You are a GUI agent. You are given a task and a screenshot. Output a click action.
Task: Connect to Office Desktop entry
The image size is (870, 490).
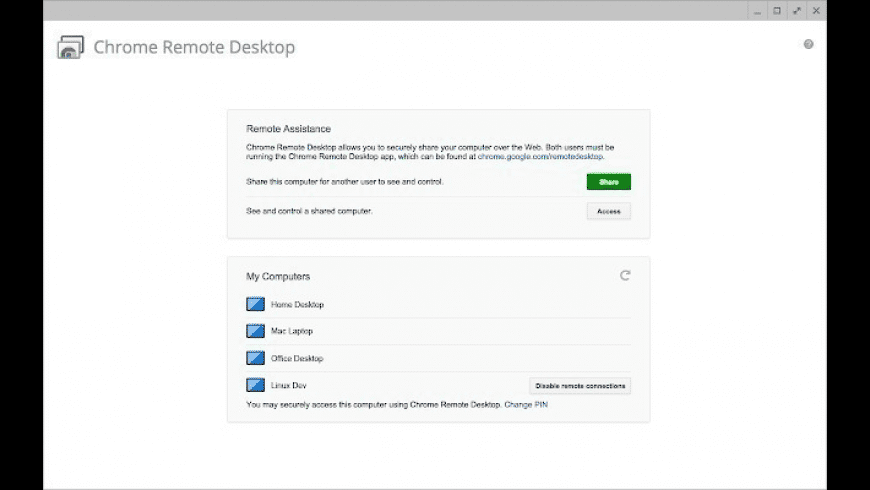coord(438,358)
